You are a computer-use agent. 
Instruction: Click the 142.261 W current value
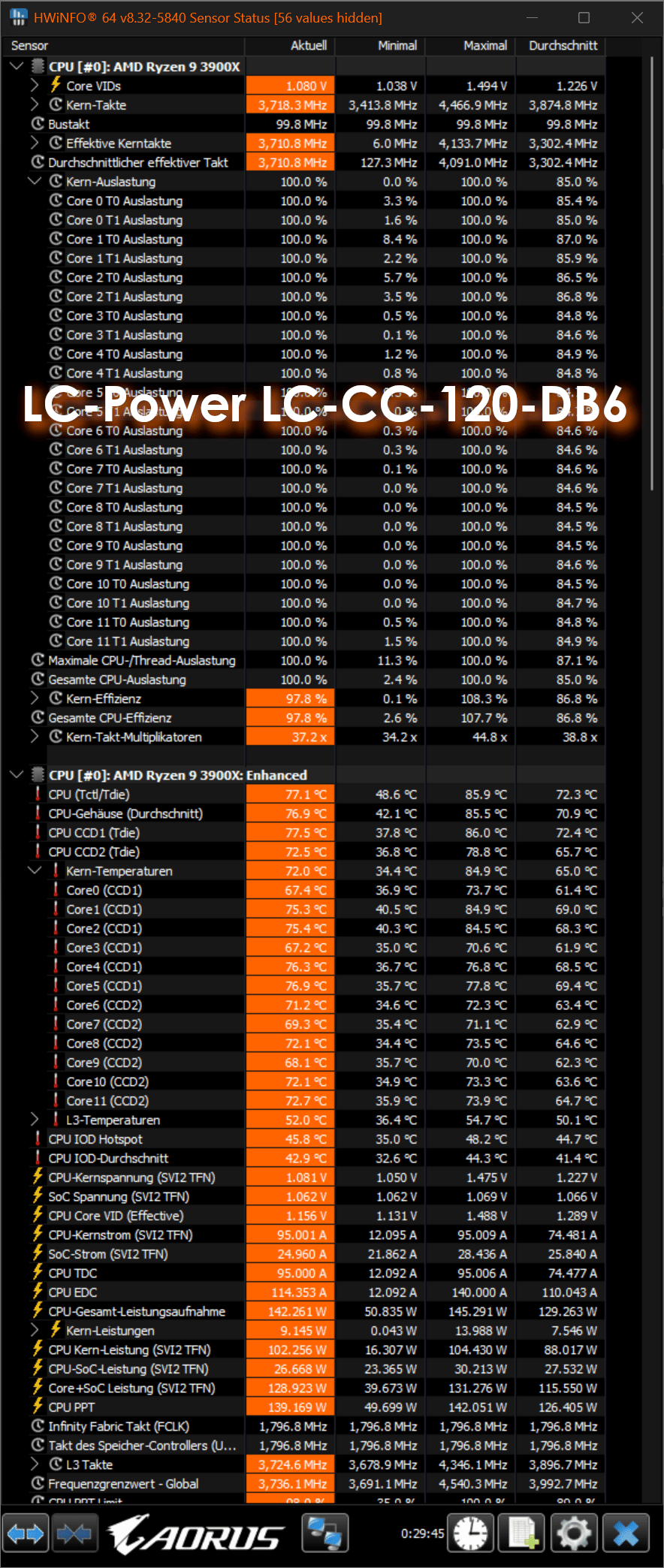(x=291, y=1311)
